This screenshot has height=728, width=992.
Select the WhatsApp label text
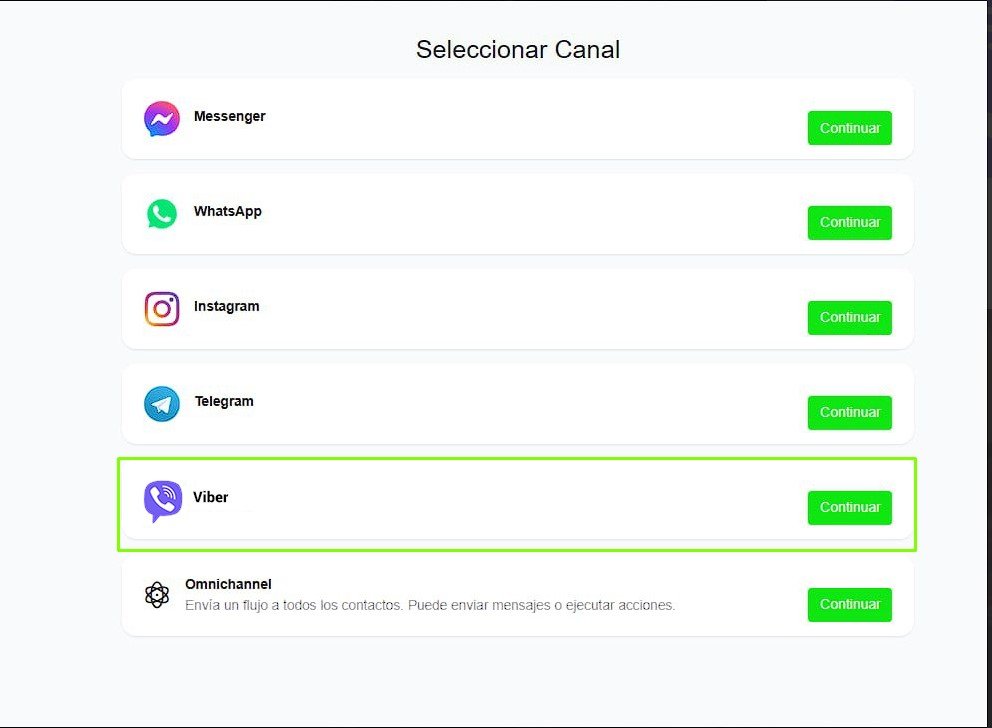tap(228, 211)
